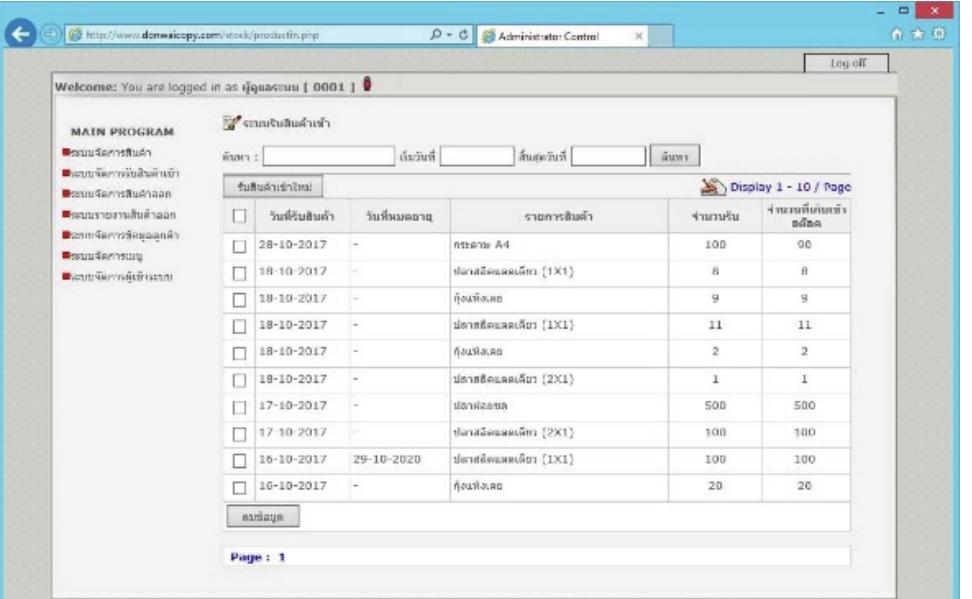Click the Log off button
Viewport: 972px width, 599px height.
(846, 64)
